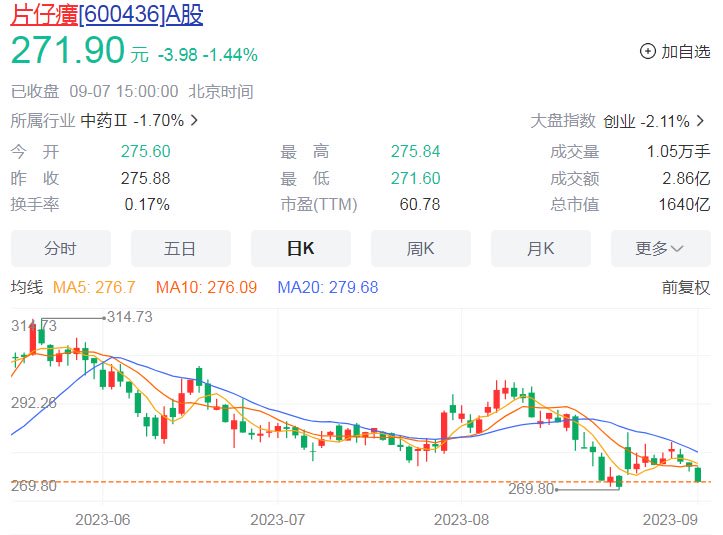Open the 片仔癀[600436]A股 stock link
Viewport: 723px width, 535px height.
107,15
